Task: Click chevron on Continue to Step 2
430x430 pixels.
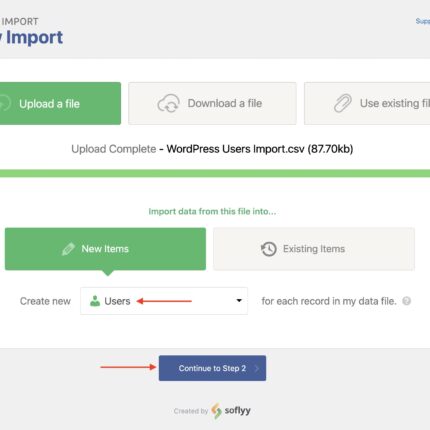Action: [256, 368]
